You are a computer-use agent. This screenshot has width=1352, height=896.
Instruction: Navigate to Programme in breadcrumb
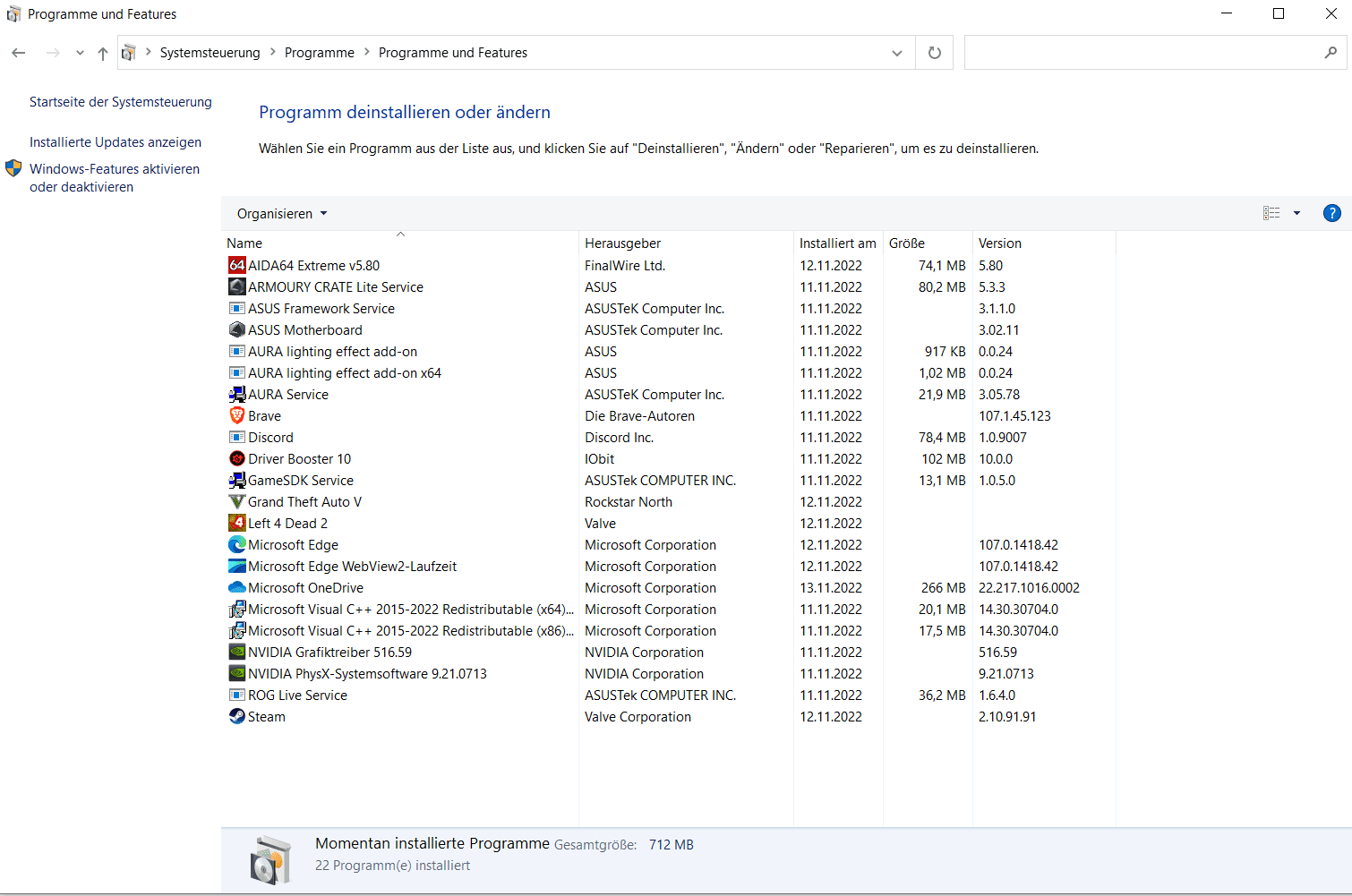coord(320,53)
